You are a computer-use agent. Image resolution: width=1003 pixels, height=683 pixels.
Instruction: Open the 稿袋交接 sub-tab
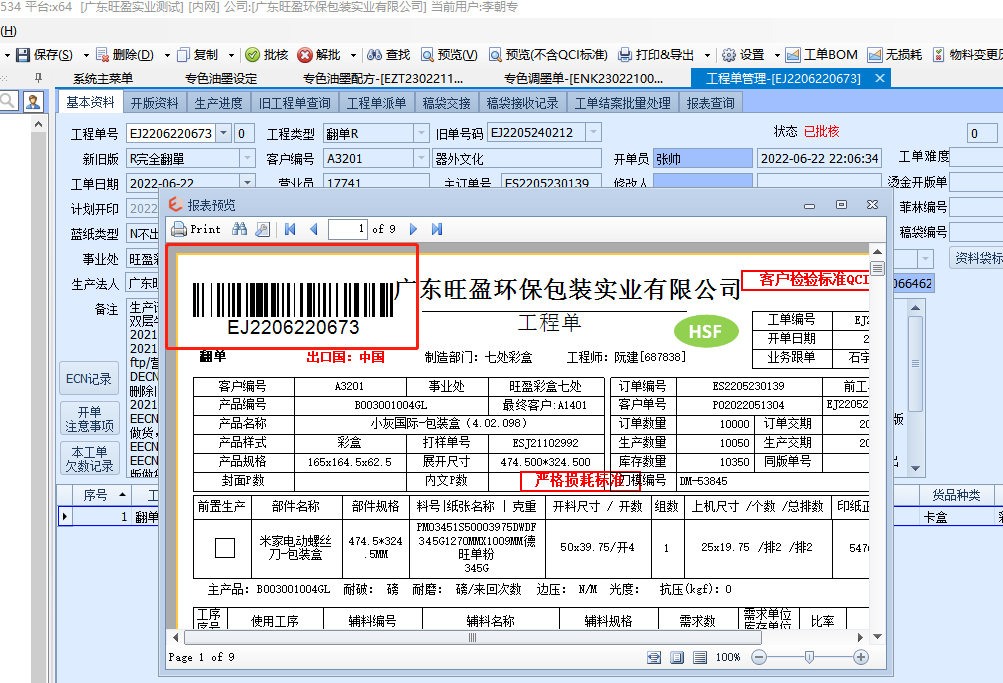(x=446, y=103)
